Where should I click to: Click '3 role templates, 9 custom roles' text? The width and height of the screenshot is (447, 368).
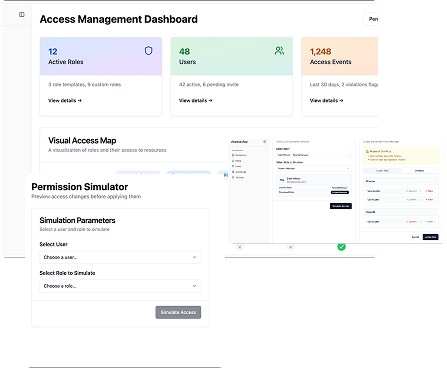click(x=84, y=85)
